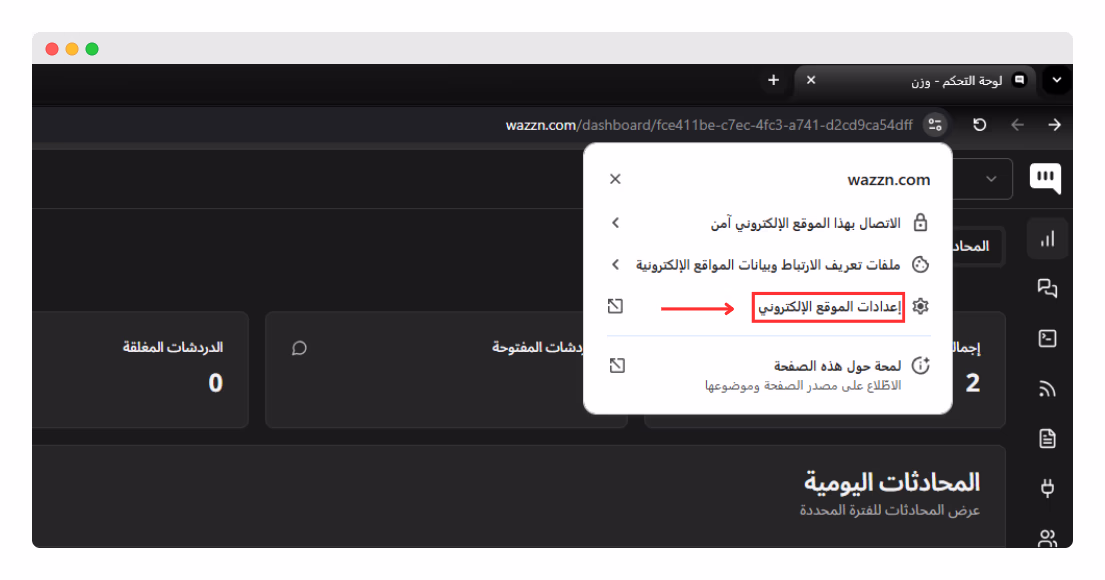The image size is (1105, 580).
Task: Click 'عرض المحادثات للفترة المحددة' subtitle
Action: [x=889, y=510]
